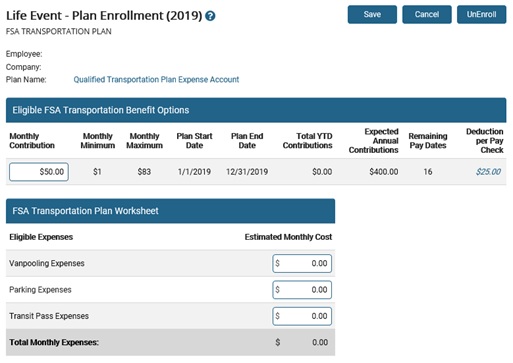Select the Estimated Monthly Cost column header

[x=288, y=237]
